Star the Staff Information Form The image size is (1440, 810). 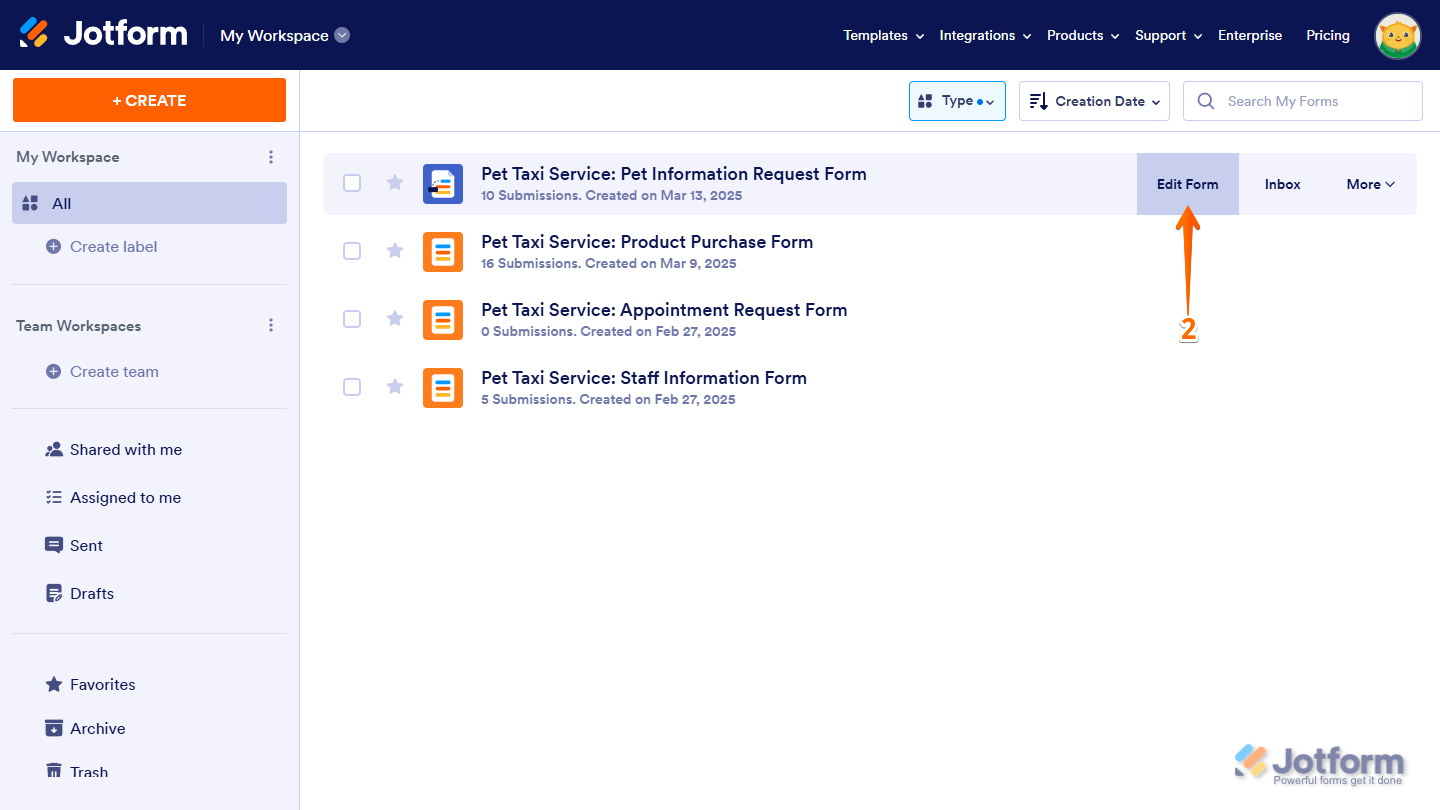(x=395, y=387)
